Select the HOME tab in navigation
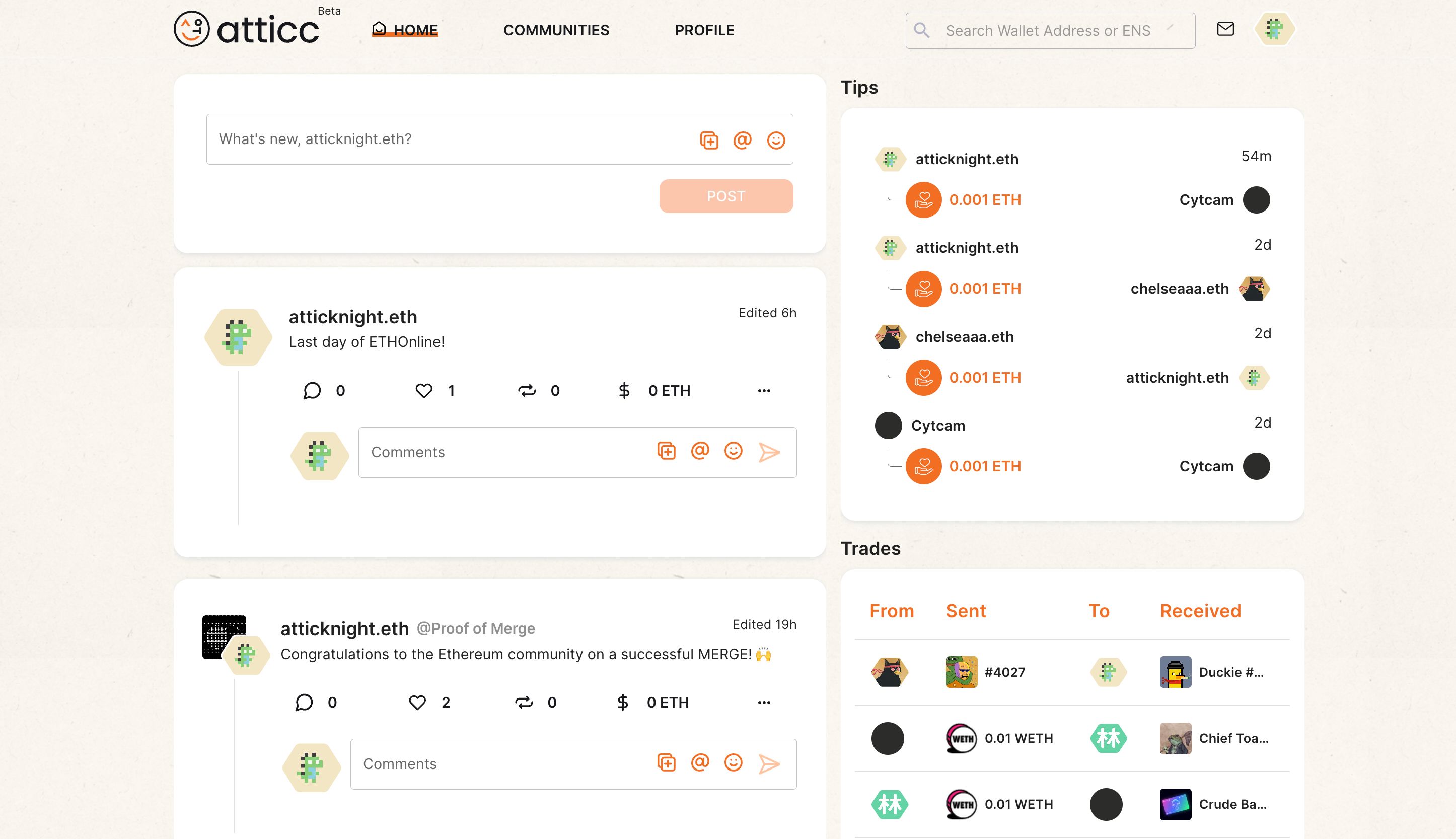The height and width of the screenshot is (839, 1456). pos(404,29)
